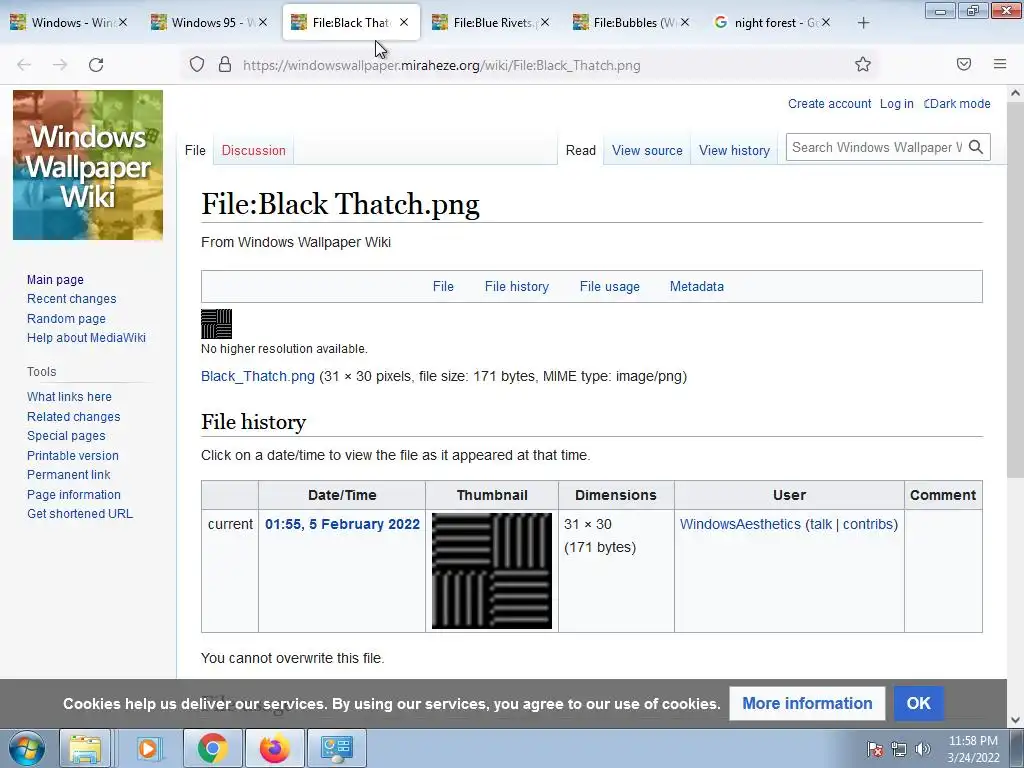The image size is (1024, 768).
Task: Focus the Search Windows Wallpaper Wiki field
Action: [876, 148]
